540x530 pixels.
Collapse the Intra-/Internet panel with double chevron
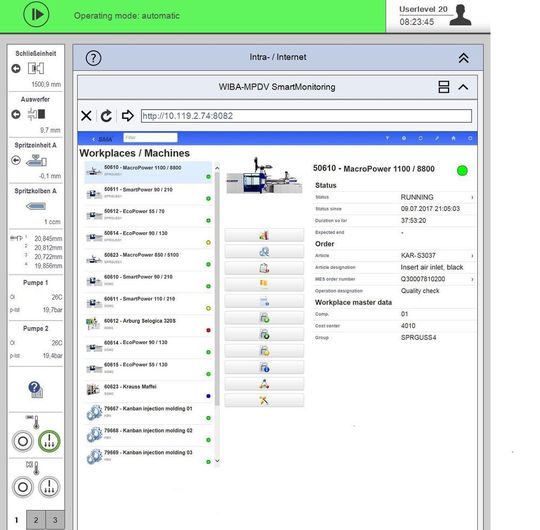(x=464, y=58)
